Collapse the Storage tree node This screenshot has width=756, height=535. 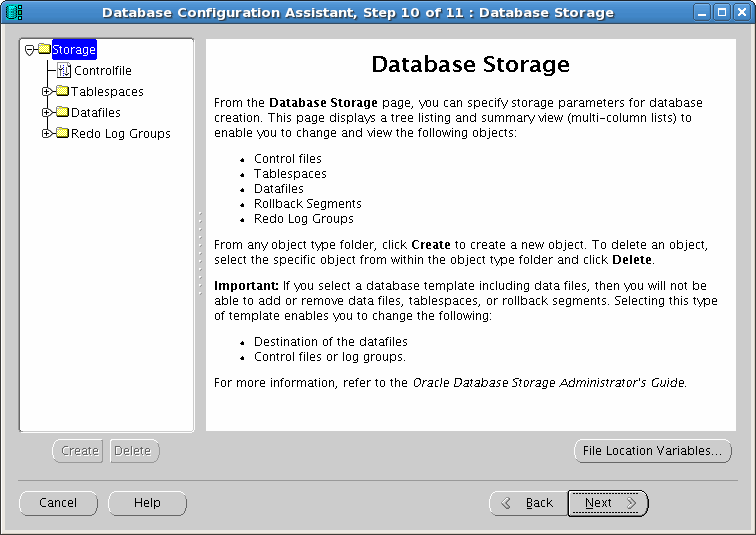30,49
